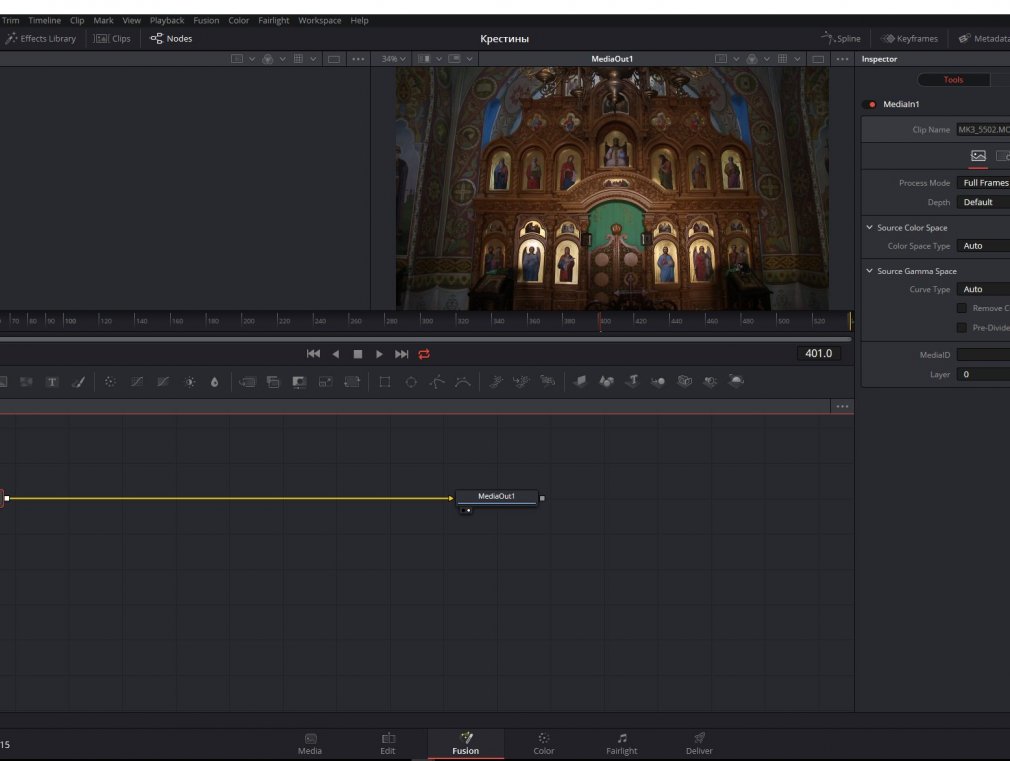Image resolution: width=1010 pixels, height=761 pixels.
Task: Add a Channel Booleans node
Action: [x=273, y=382]
